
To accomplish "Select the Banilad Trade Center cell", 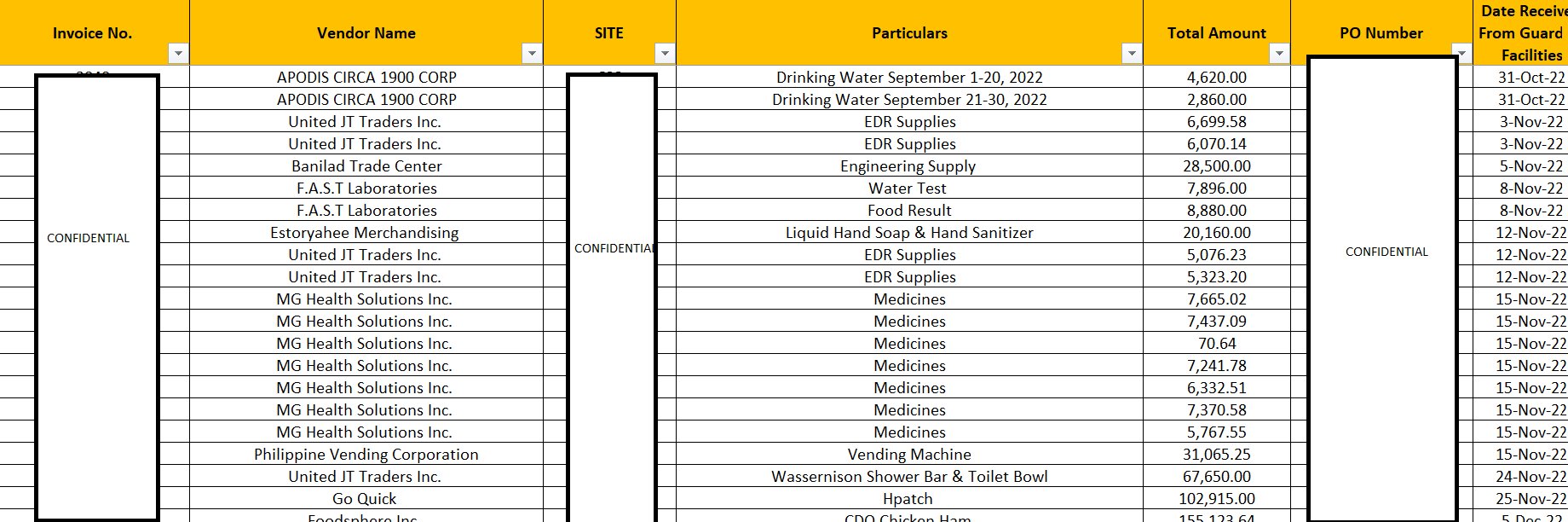I will point(366,166).
